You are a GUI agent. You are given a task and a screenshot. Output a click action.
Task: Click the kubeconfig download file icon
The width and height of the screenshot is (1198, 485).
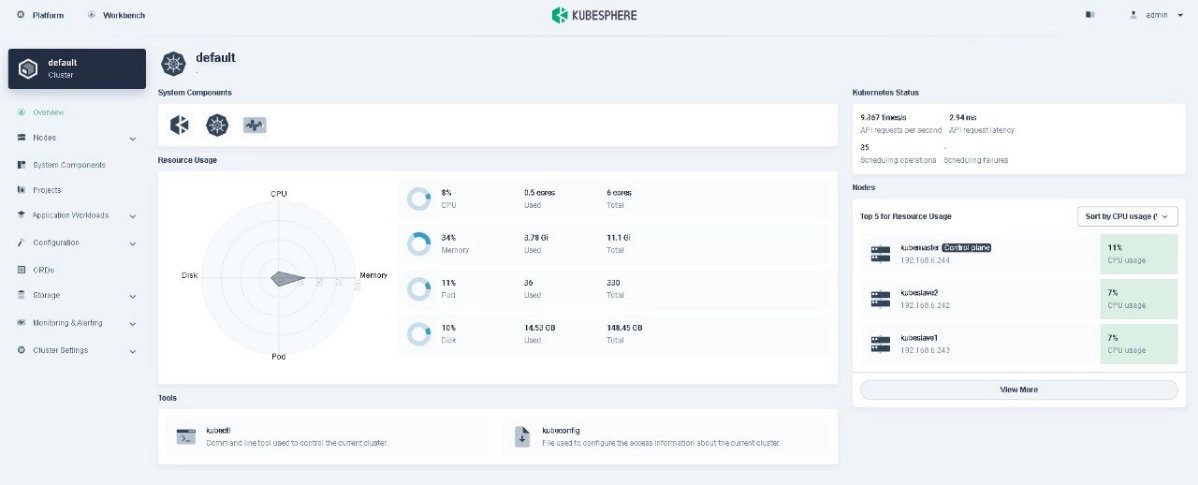point(522,437)
